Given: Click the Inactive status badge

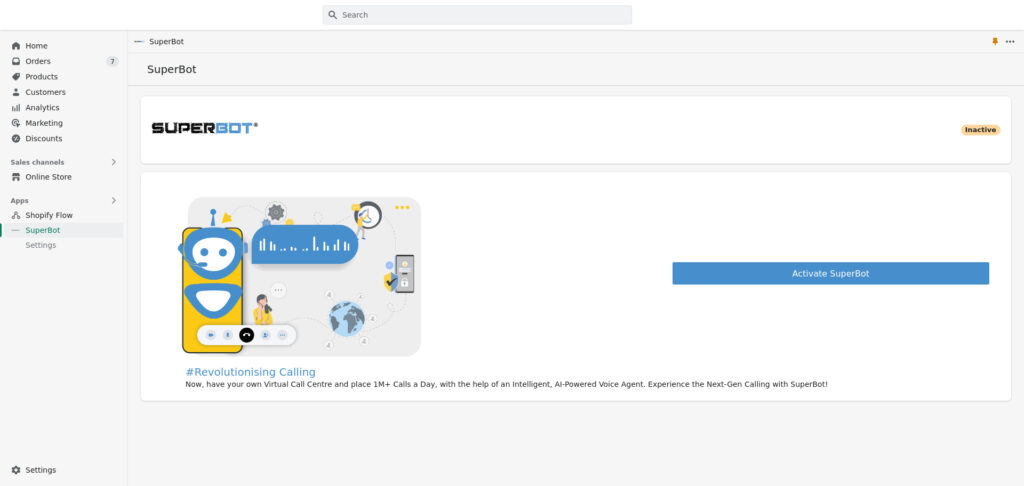Looking at the screenshot, I should click(x=980, y=130).
